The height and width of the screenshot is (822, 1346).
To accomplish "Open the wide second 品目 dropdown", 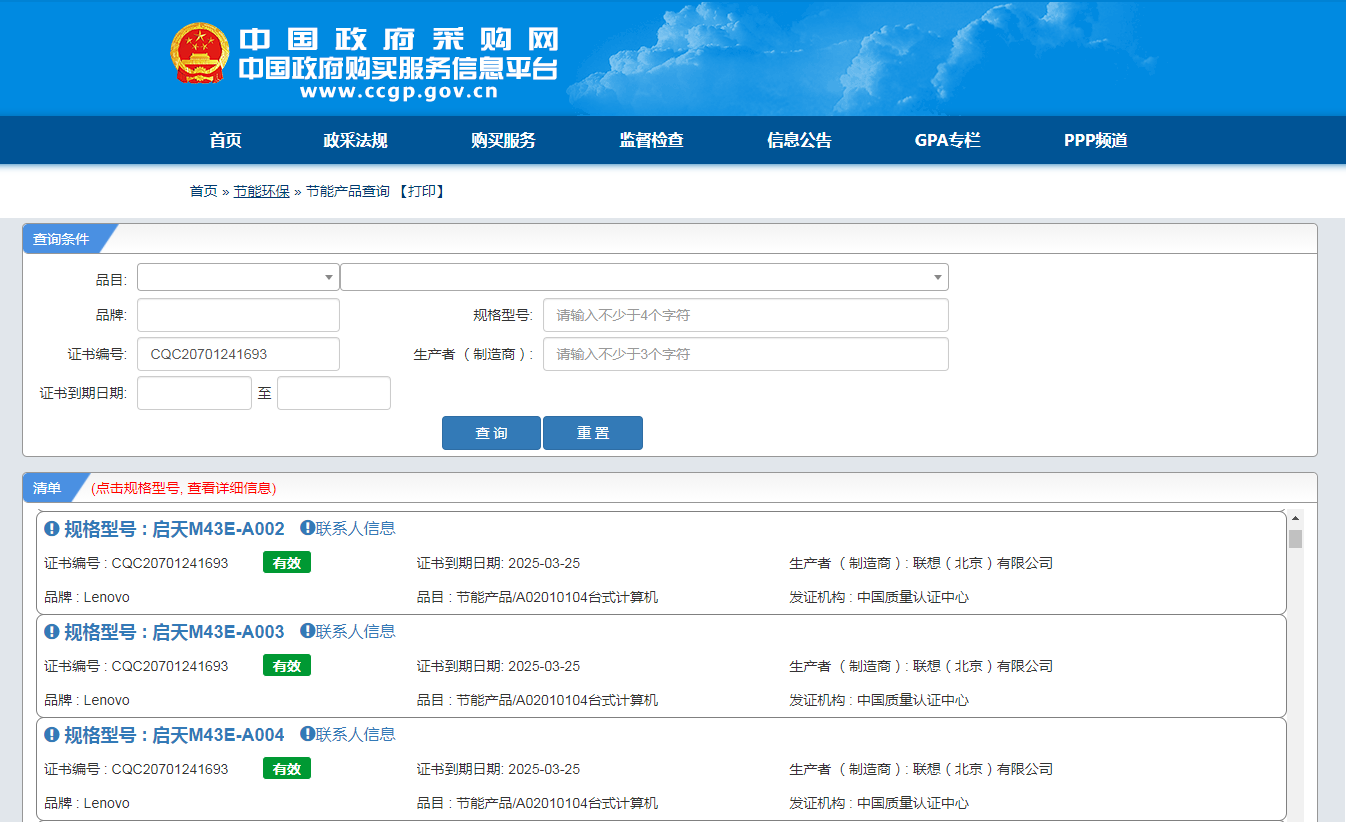I will point(644,277).
